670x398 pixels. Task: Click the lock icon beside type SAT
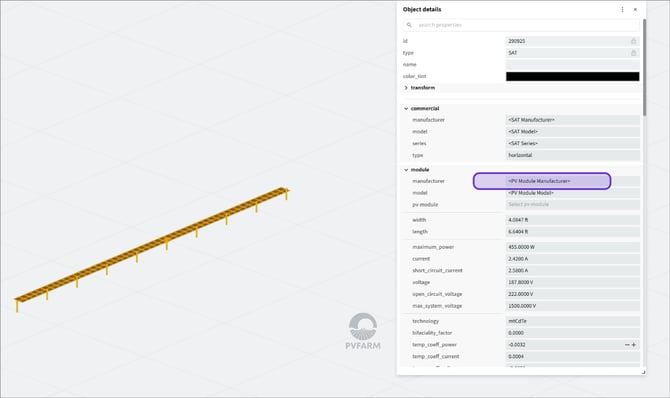pos(633,53)
